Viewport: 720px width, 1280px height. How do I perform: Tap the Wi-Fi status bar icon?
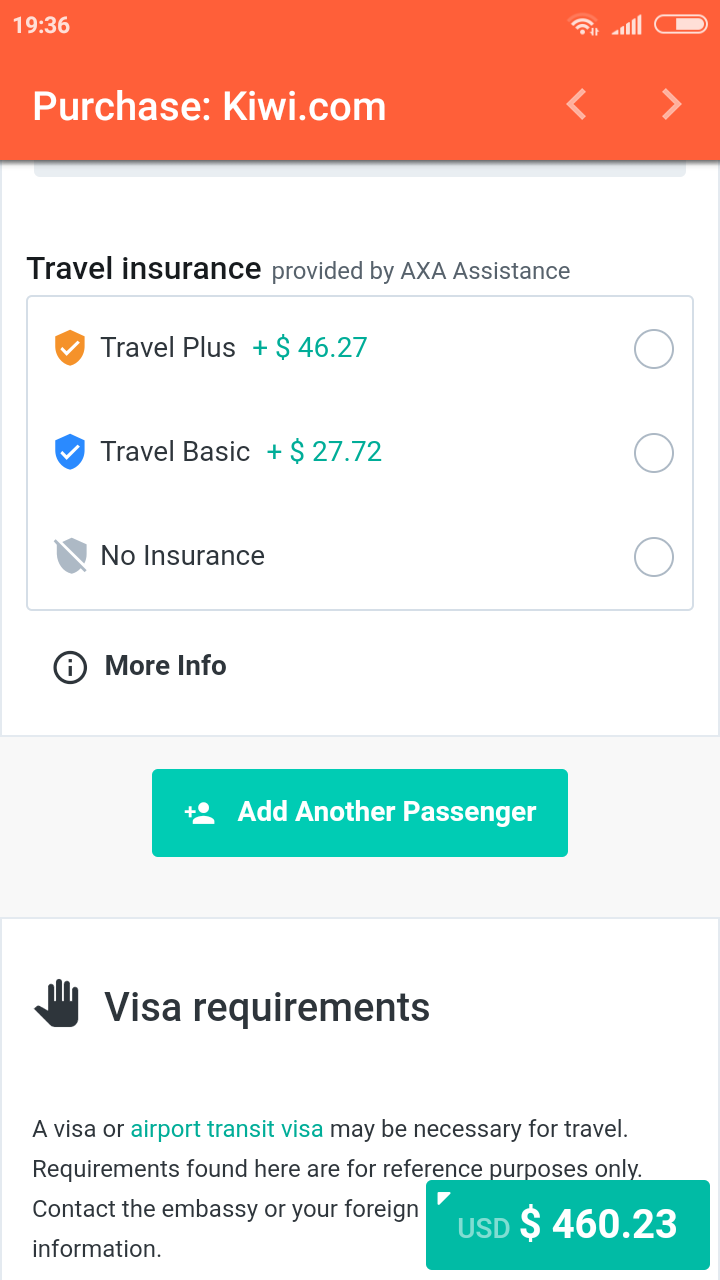[x=583, y=25]
